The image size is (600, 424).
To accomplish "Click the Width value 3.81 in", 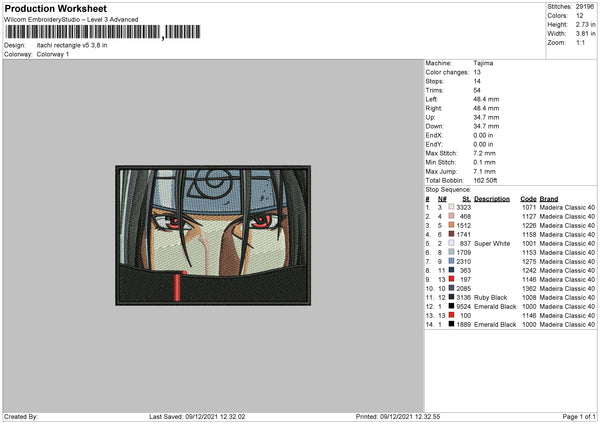I will [x=586, y=34].
